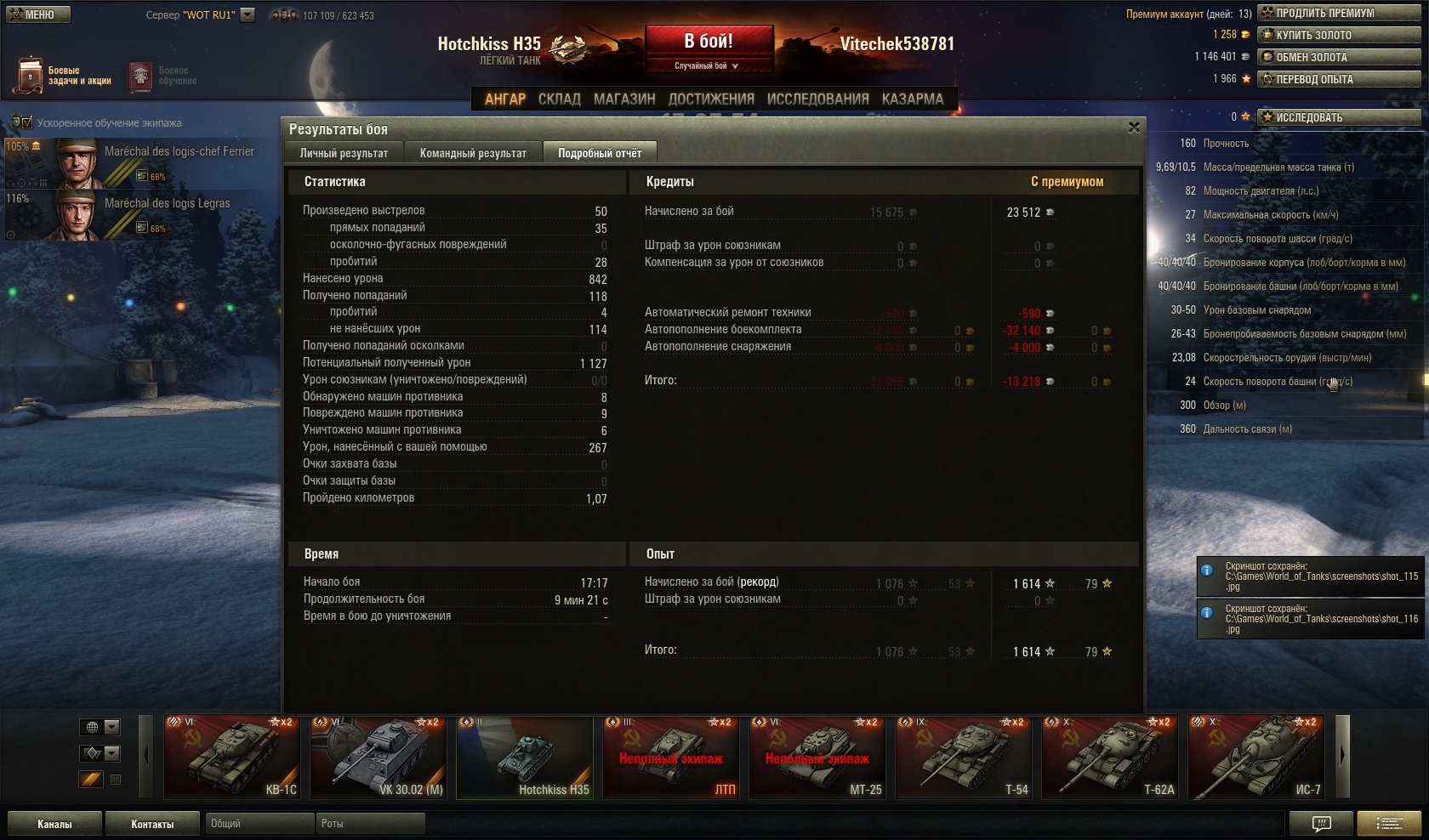Open the АНГАР section

point(505,99)
